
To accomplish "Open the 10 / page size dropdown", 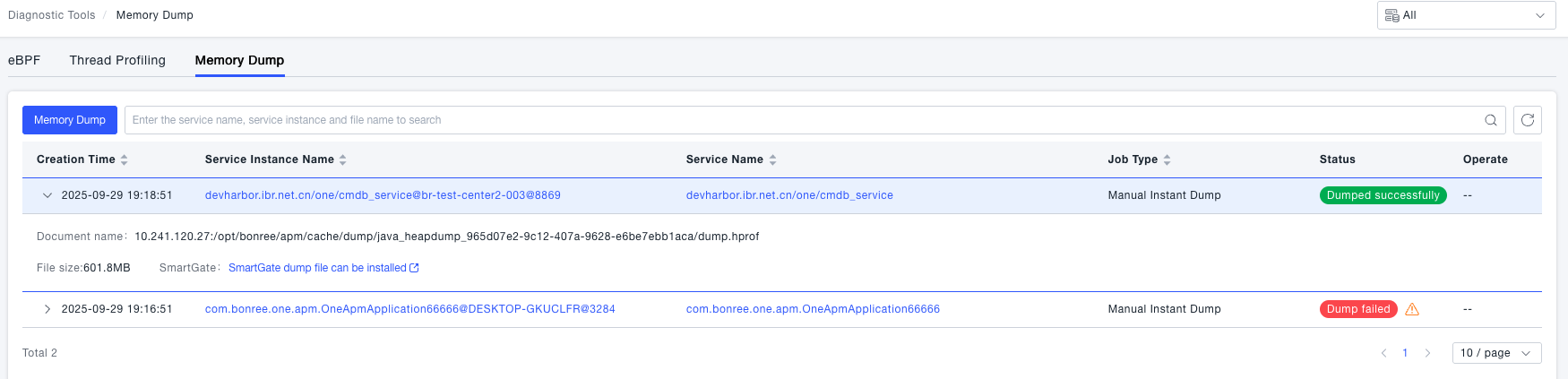I will pos(1496,353).
